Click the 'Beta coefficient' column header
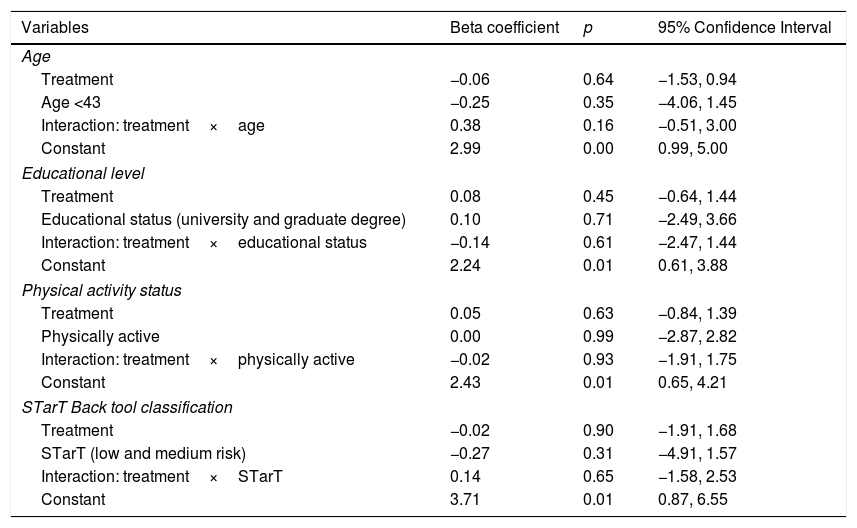This screenshot has height=528, width=857. (504, 28)
